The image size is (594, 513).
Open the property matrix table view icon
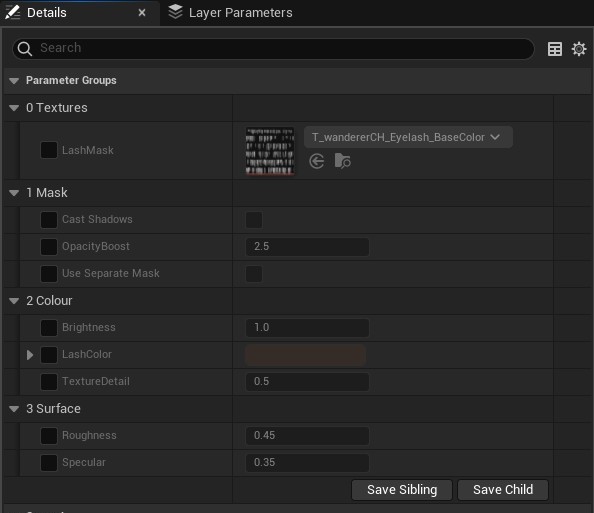click(555, 49)
